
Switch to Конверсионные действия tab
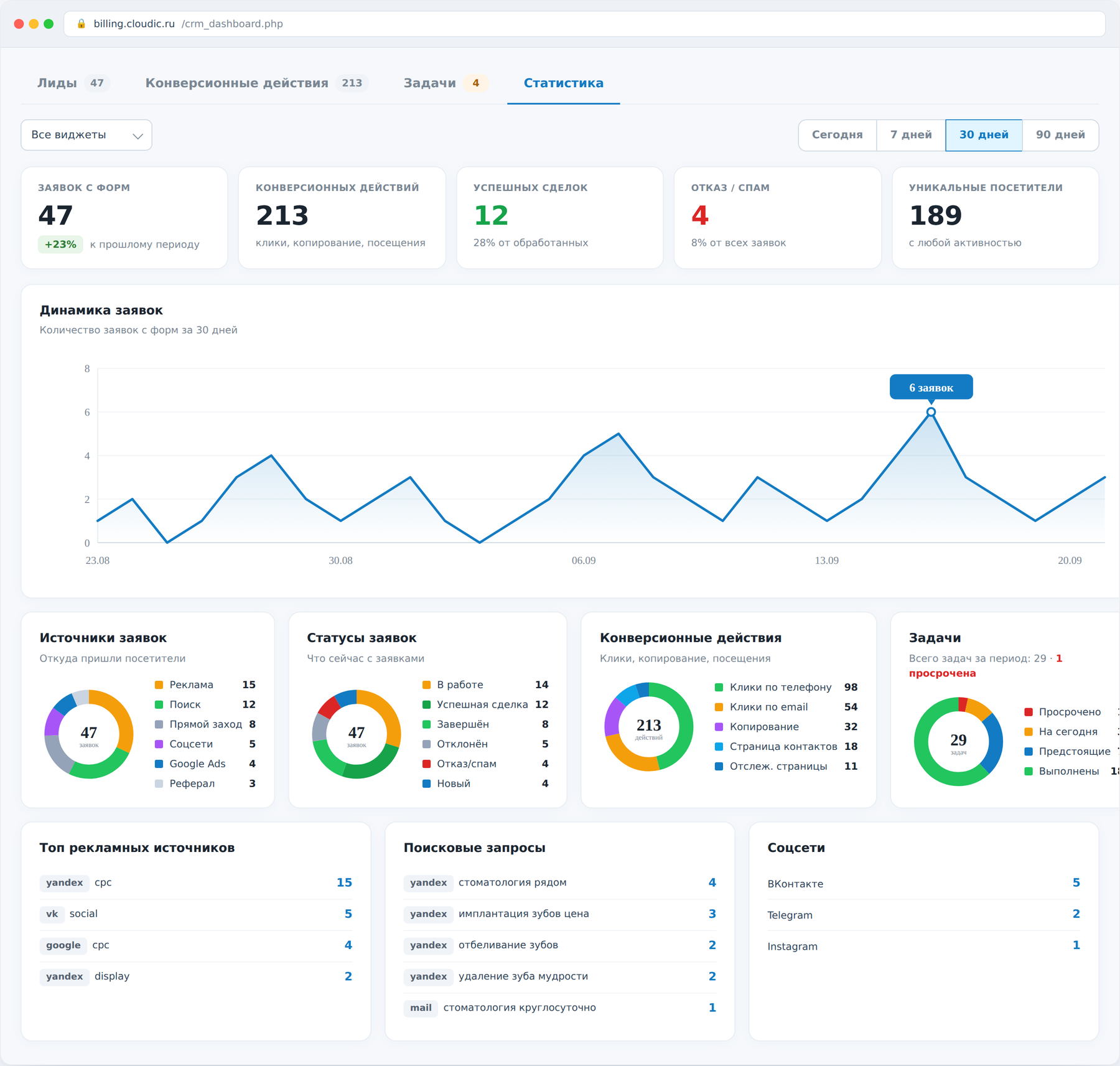(256, 83)
